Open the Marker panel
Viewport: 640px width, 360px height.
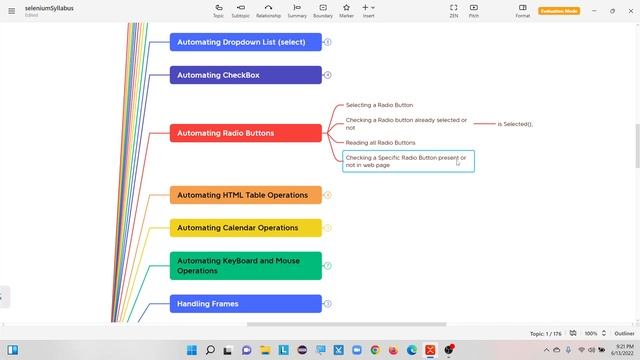(x=346, y=11)
